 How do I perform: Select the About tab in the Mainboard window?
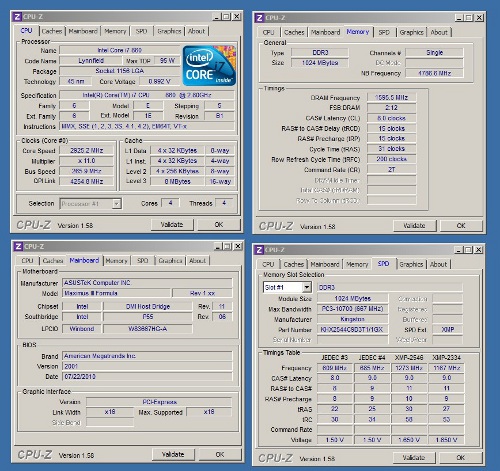pyautogui.click(x=197, y=261)
